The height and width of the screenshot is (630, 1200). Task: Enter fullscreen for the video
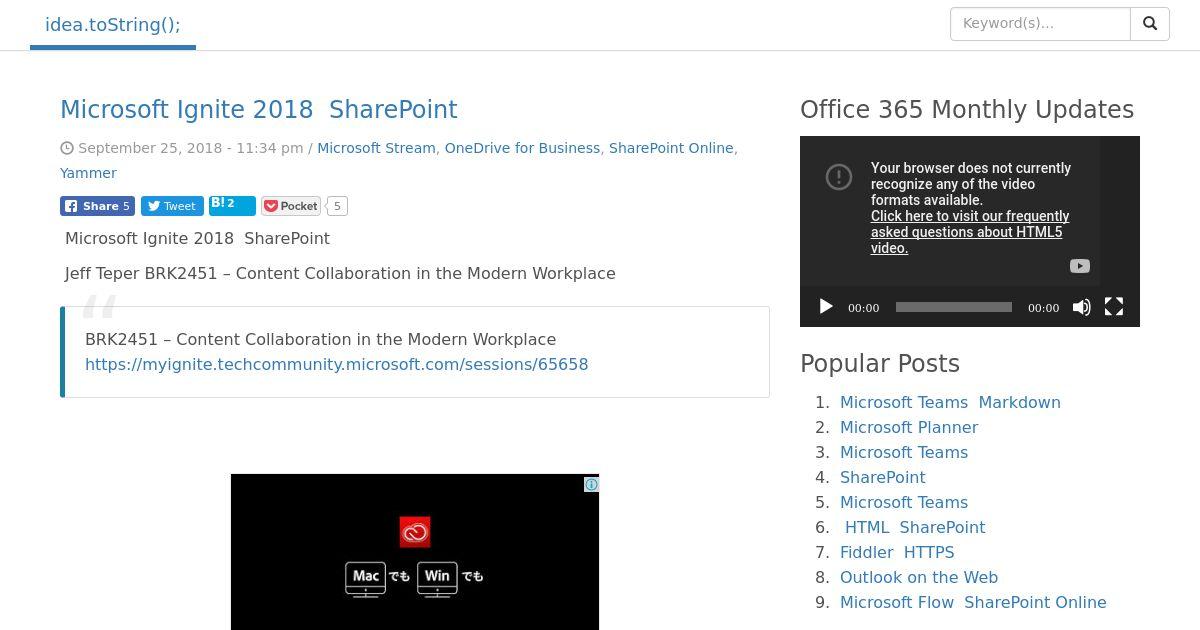pos(1114,307)
